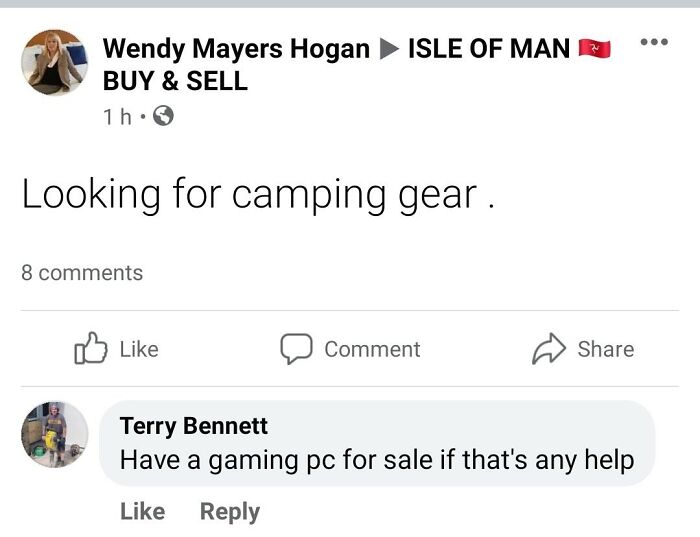Like Terry Bennett's gaming pc comment
This screenshot has width=700, height=537.
[142, 511]
